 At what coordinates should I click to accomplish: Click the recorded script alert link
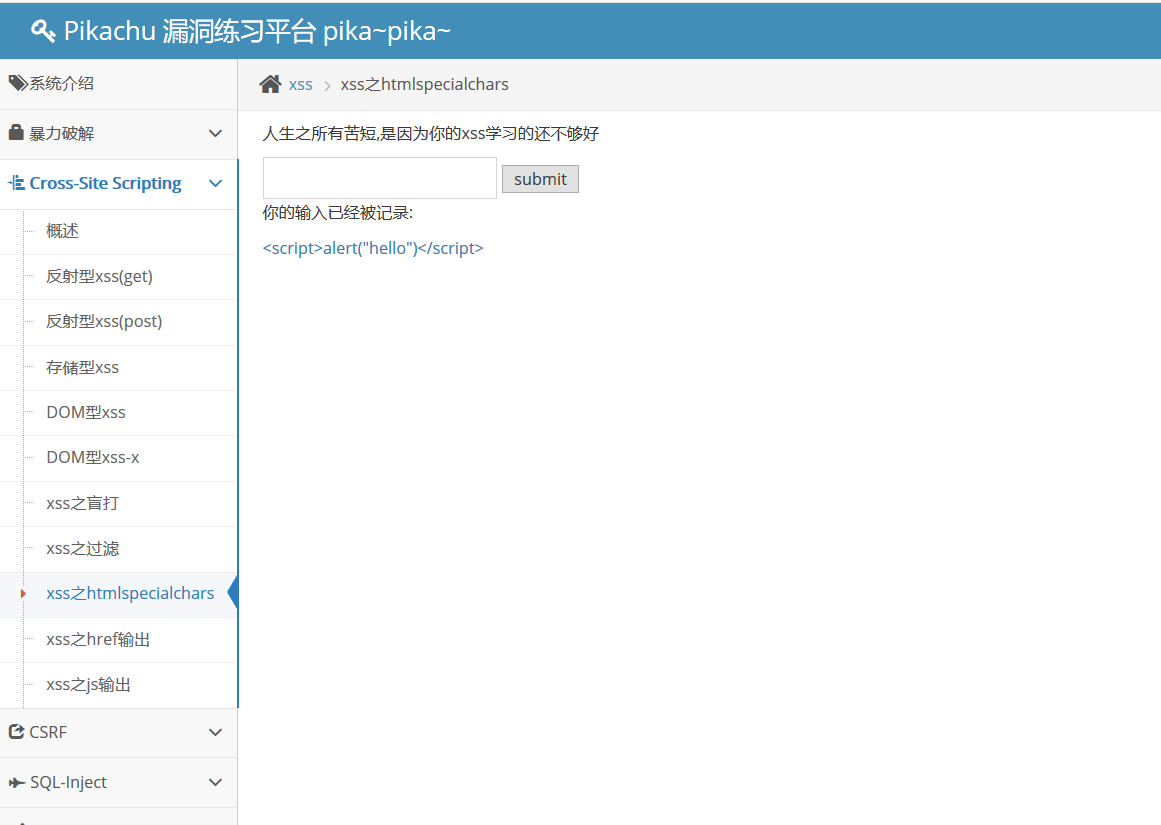[x=373, y=248]
